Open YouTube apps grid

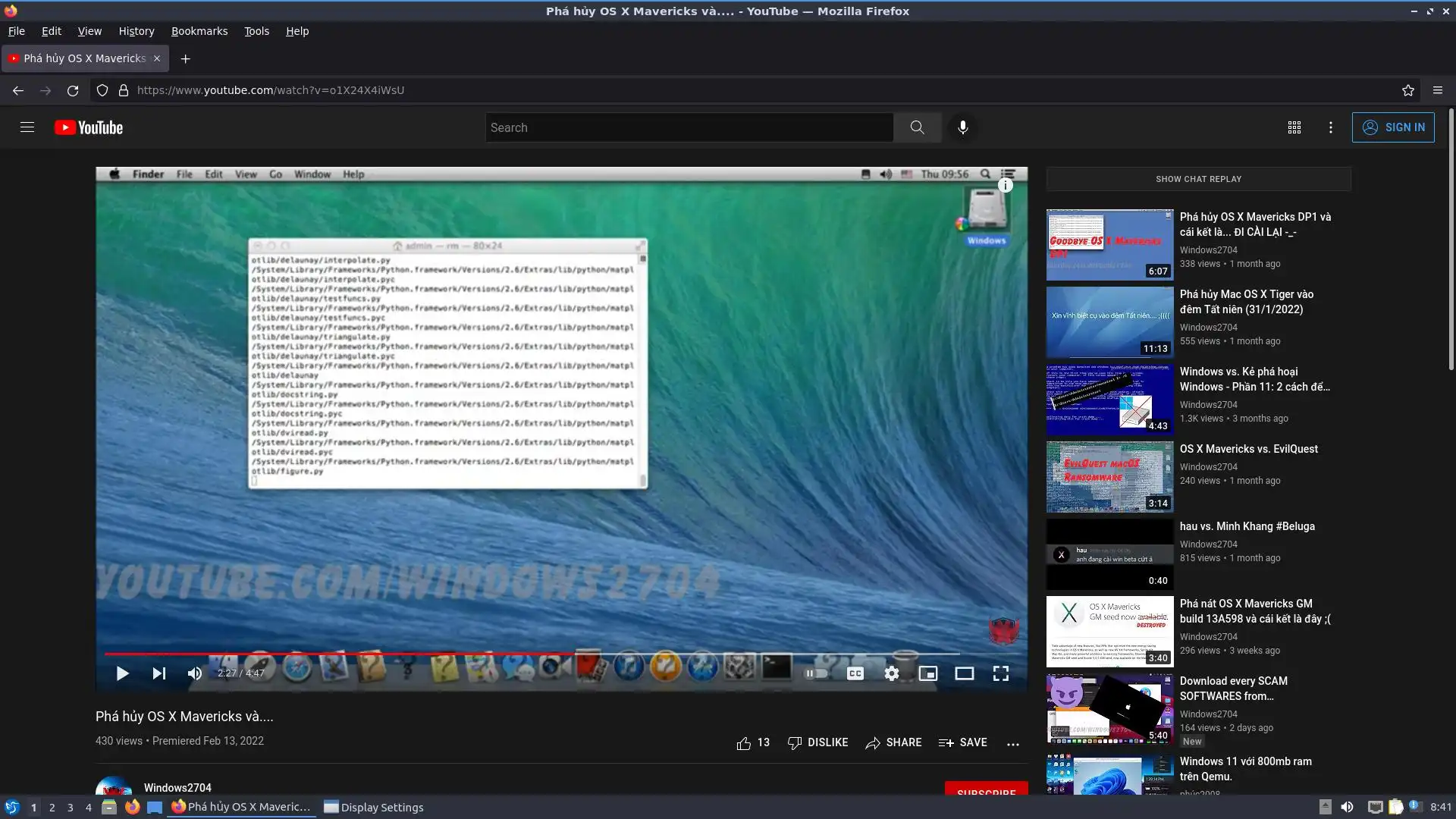1294,127
